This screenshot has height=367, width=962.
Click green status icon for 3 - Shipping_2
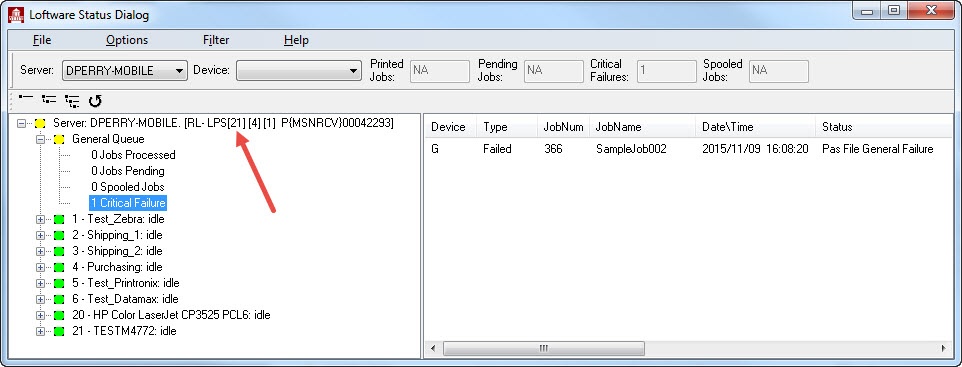[59, 251]
